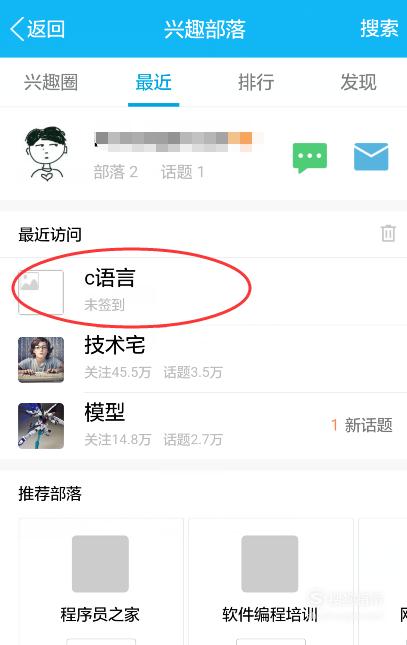The height and width of the screenshot is (645, 407).
Task: View the 1 新话题 notification
Action: coord(362,425)
